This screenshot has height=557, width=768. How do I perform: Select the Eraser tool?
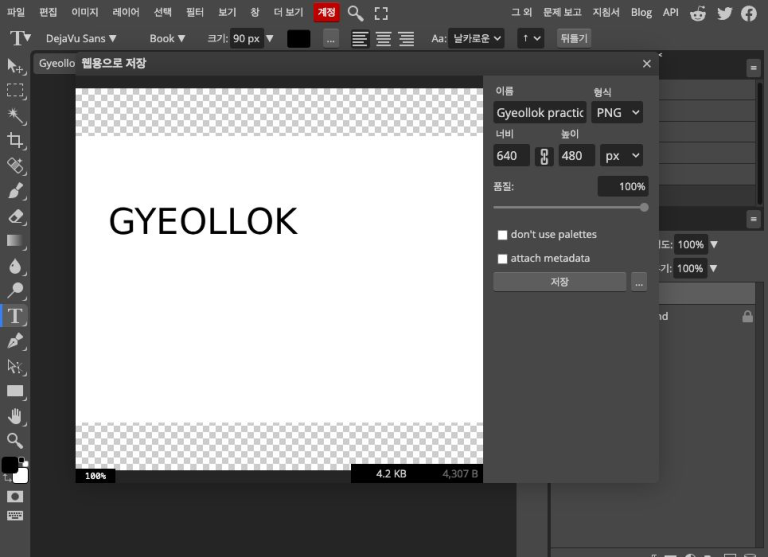pyautogui.click(x=15, y=216)
